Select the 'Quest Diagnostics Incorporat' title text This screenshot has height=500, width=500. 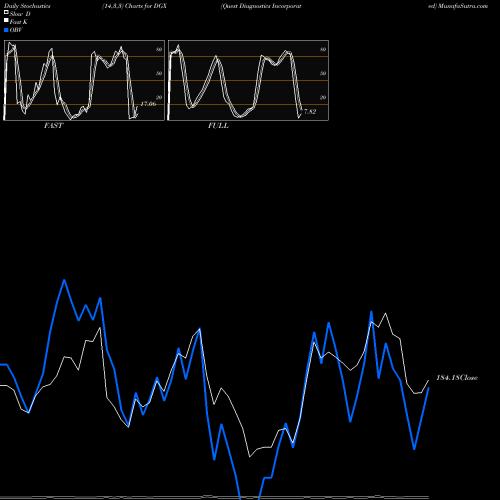click(261, 6)
